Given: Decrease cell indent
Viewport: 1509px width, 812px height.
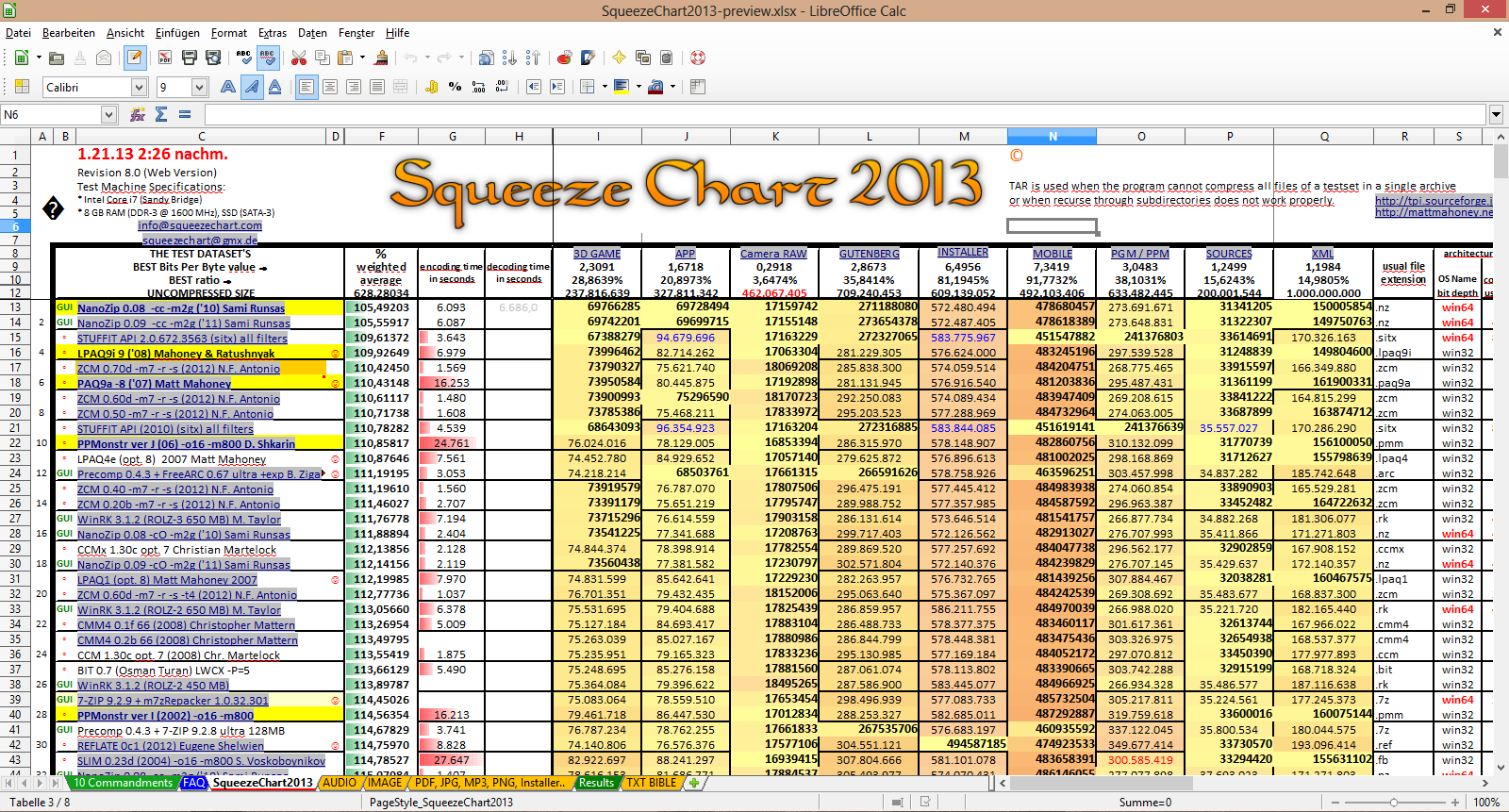Looking at the screenshot, I should click(x=534, y=87).
